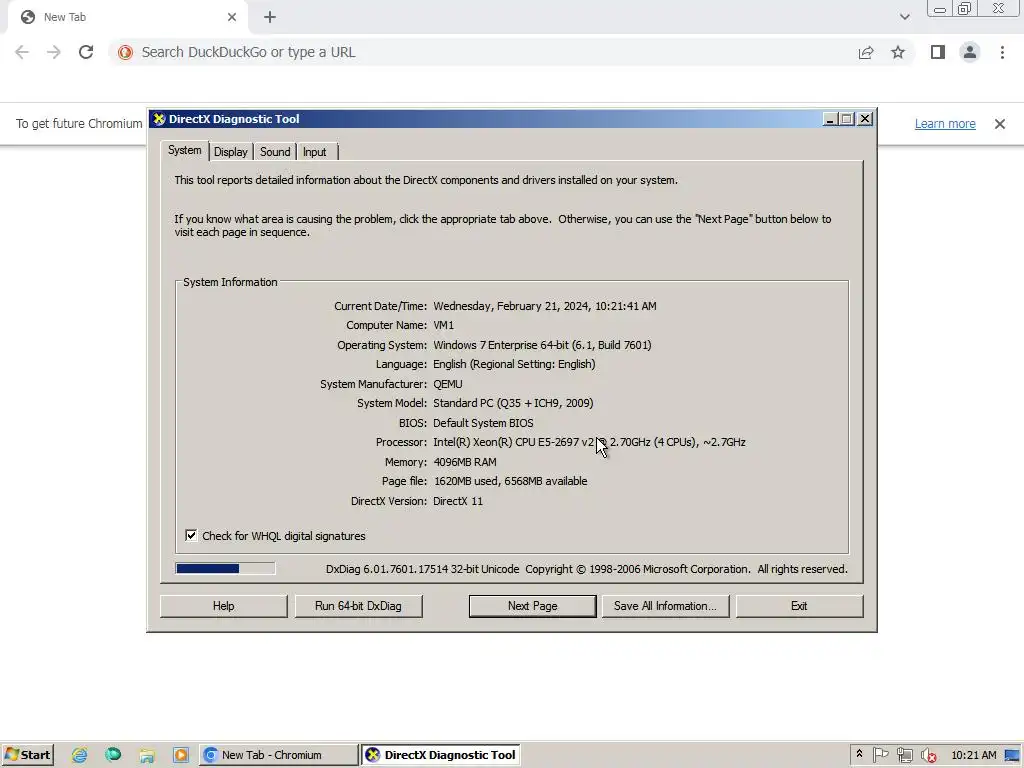
Task: Select DirectX Diagnostic Tool taskbar item
Action: point(441,755)
